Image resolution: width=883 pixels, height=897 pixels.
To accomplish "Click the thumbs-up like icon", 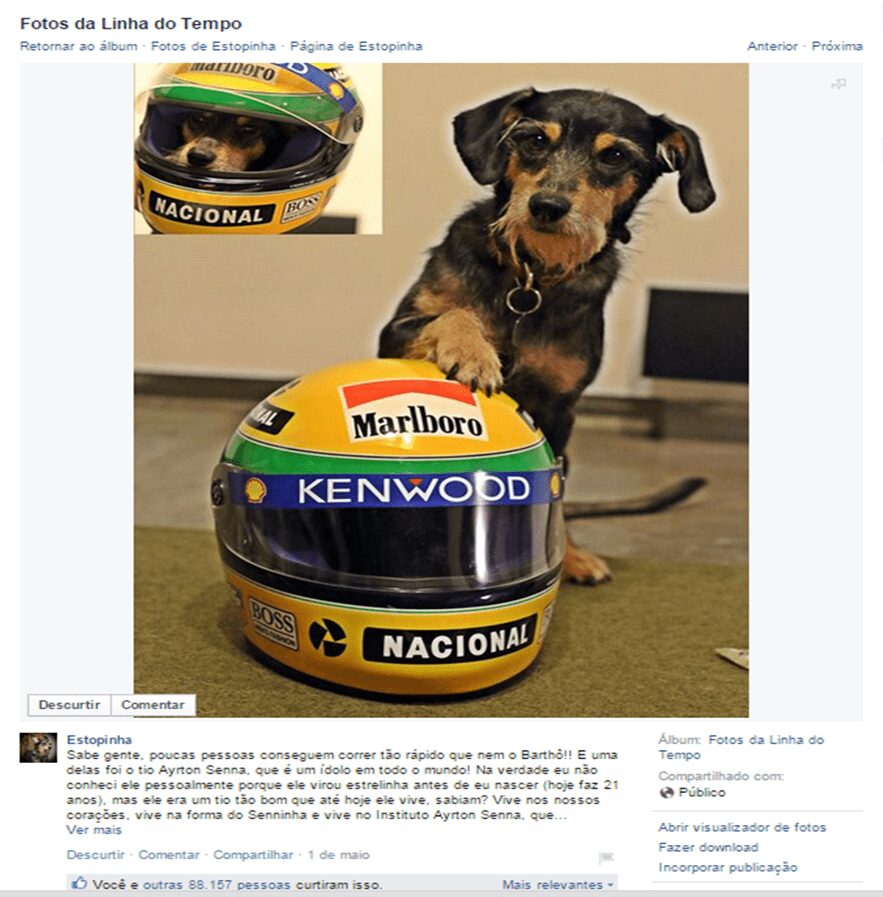I will coord(79,883).
